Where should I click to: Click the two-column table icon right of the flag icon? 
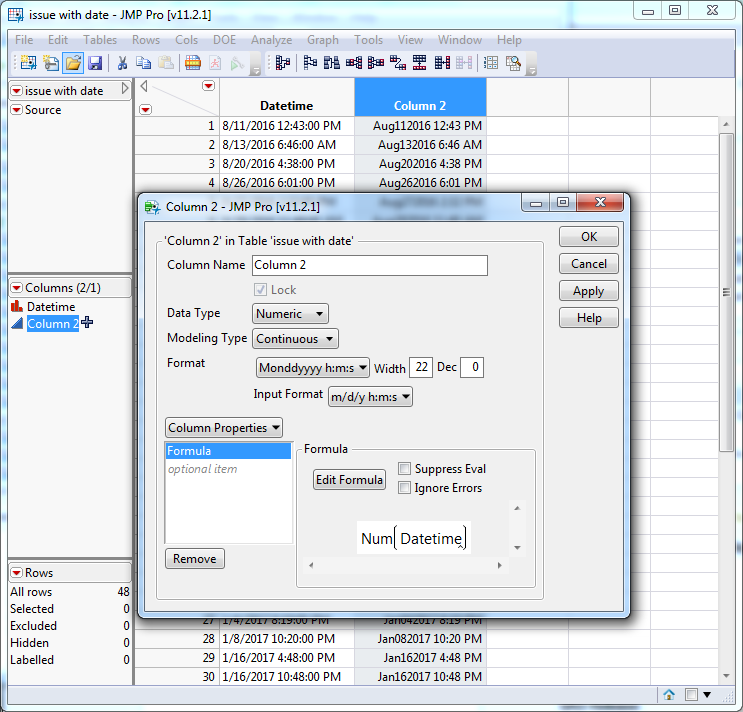(332, 63)
